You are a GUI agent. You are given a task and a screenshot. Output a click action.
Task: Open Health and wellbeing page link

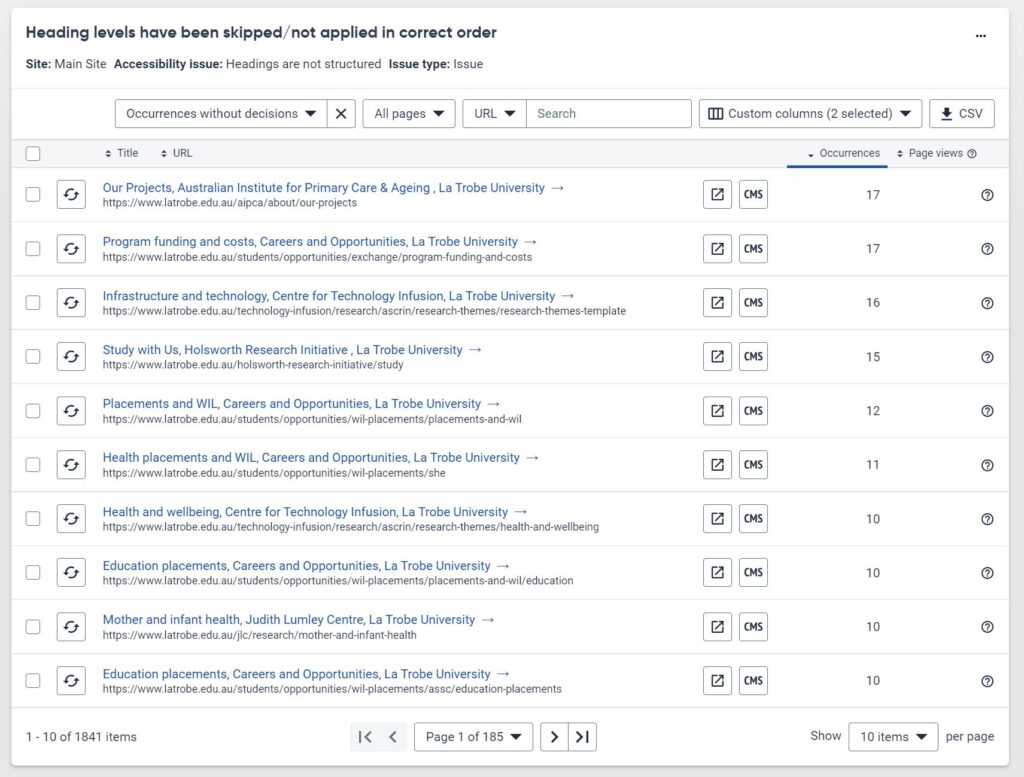(305, 512)
